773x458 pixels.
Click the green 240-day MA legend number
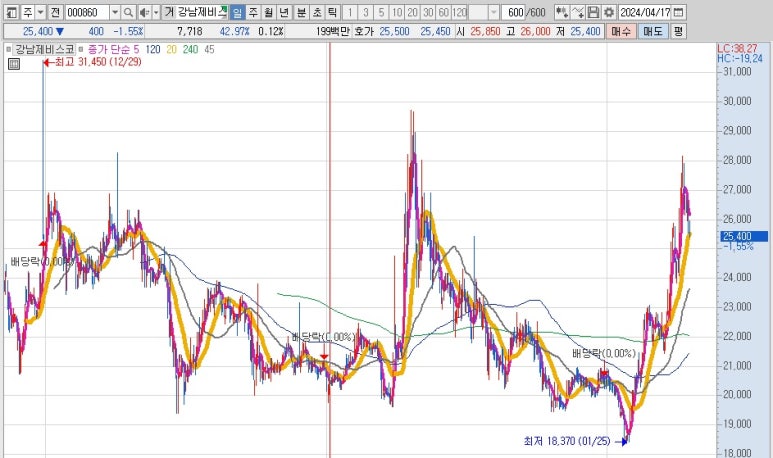(190, 49)
